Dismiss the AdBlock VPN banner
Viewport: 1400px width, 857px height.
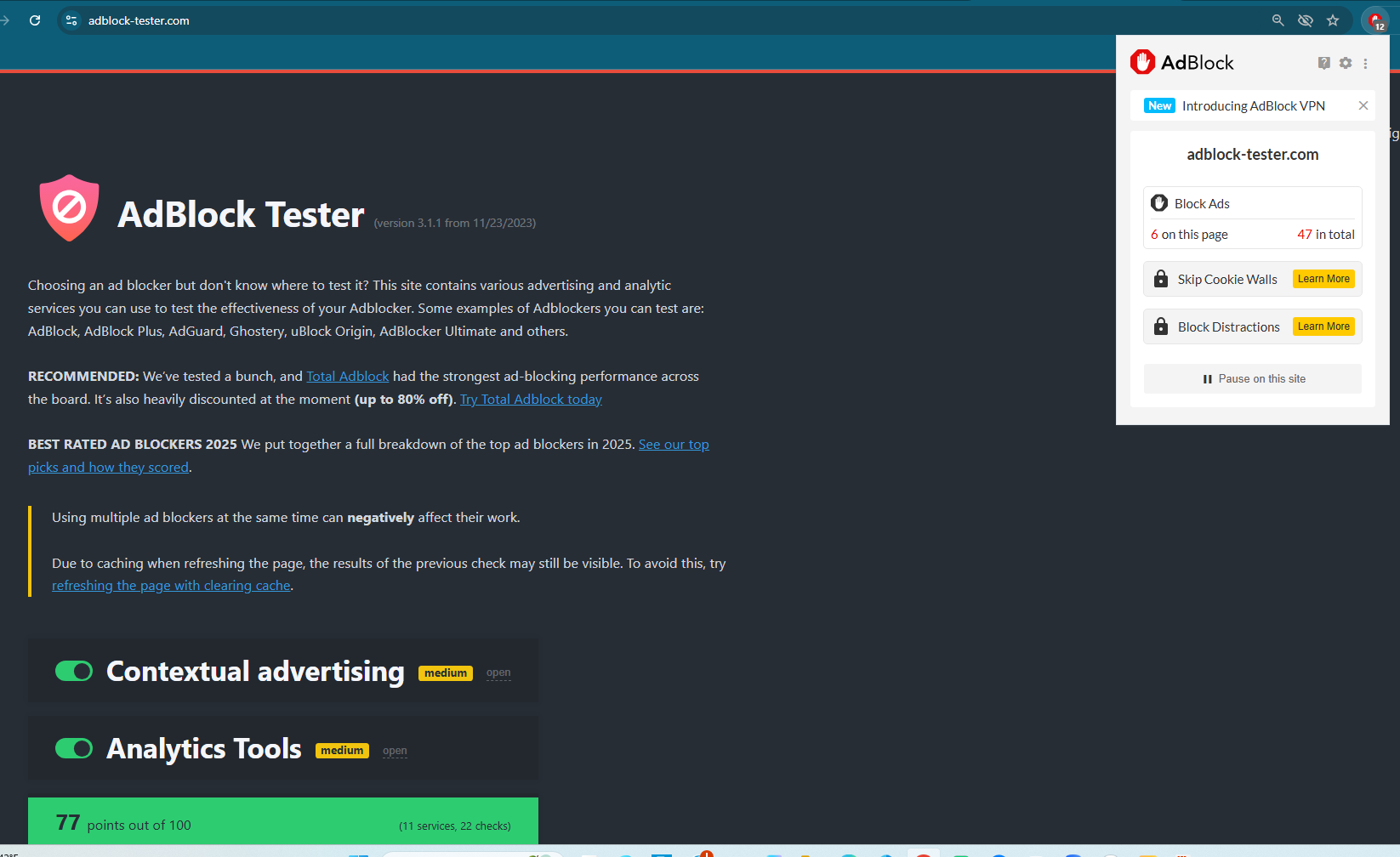click(x=1363, y=105)
